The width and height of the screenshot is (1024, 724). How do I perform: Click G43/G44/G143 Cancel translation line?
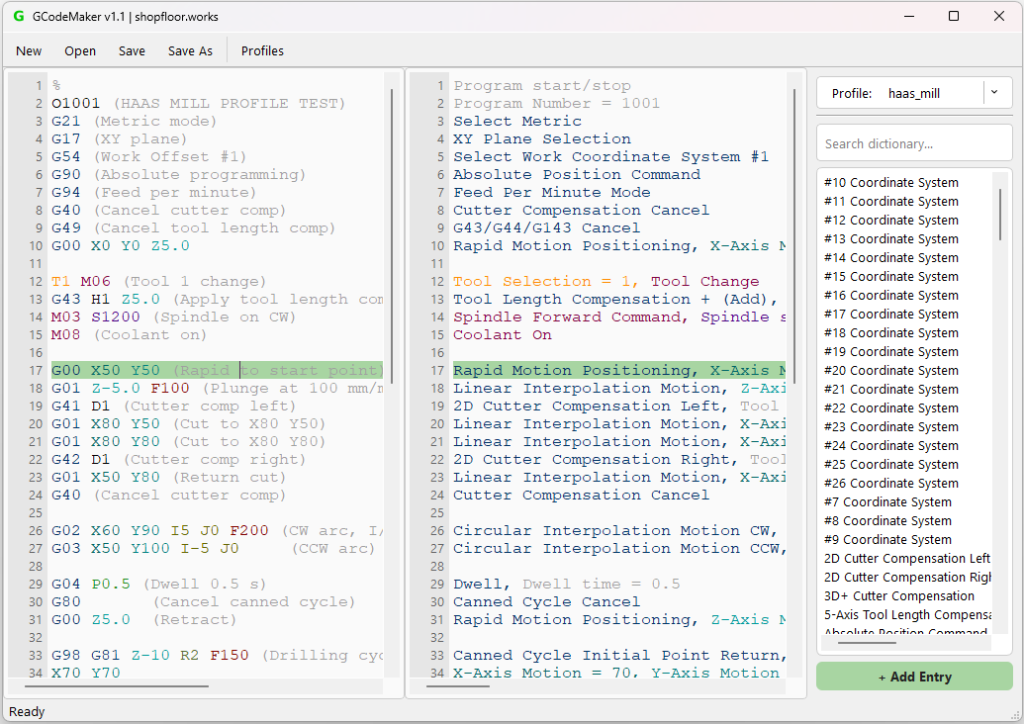[547, 228]
